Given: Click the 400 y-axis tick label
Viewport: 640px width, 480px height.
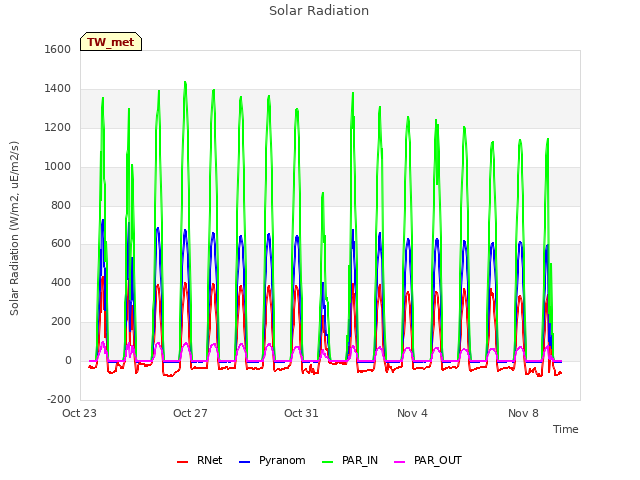Looking at the screenshot, I should [61, 282].
